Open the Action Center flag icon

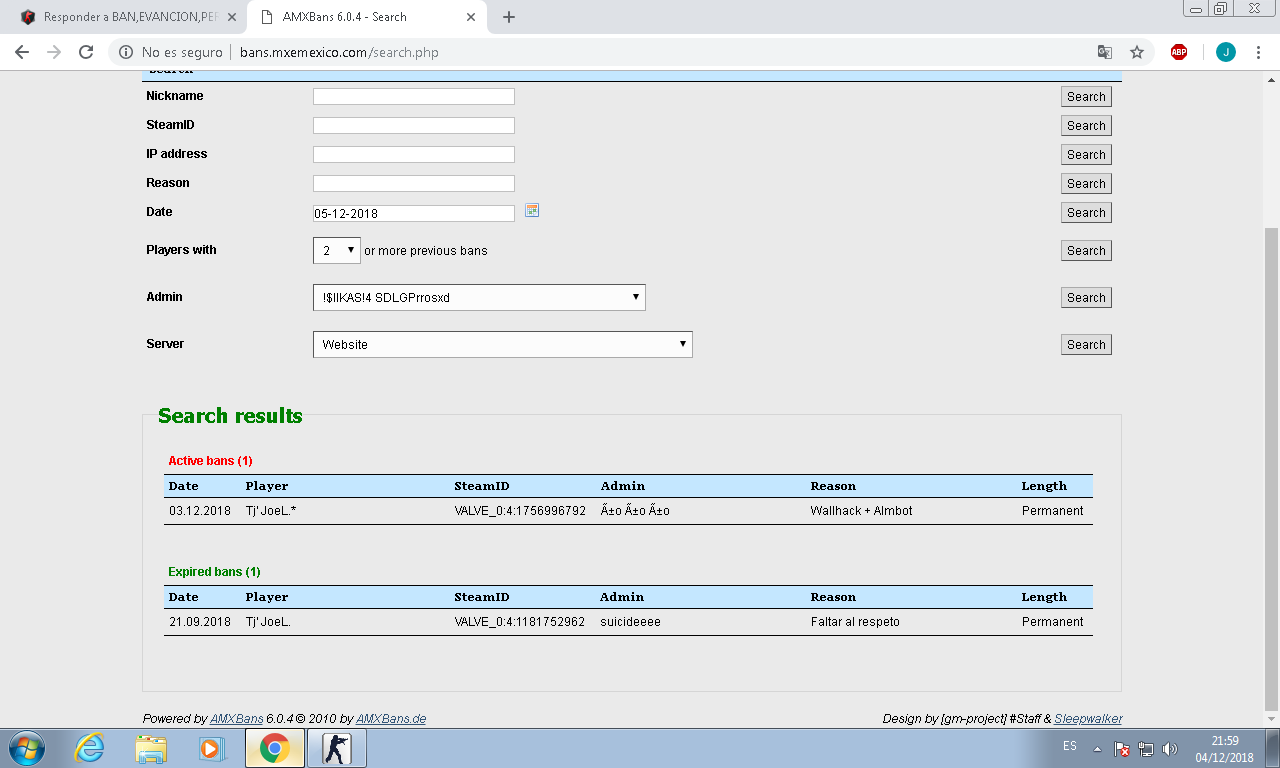coord(1123,749)
